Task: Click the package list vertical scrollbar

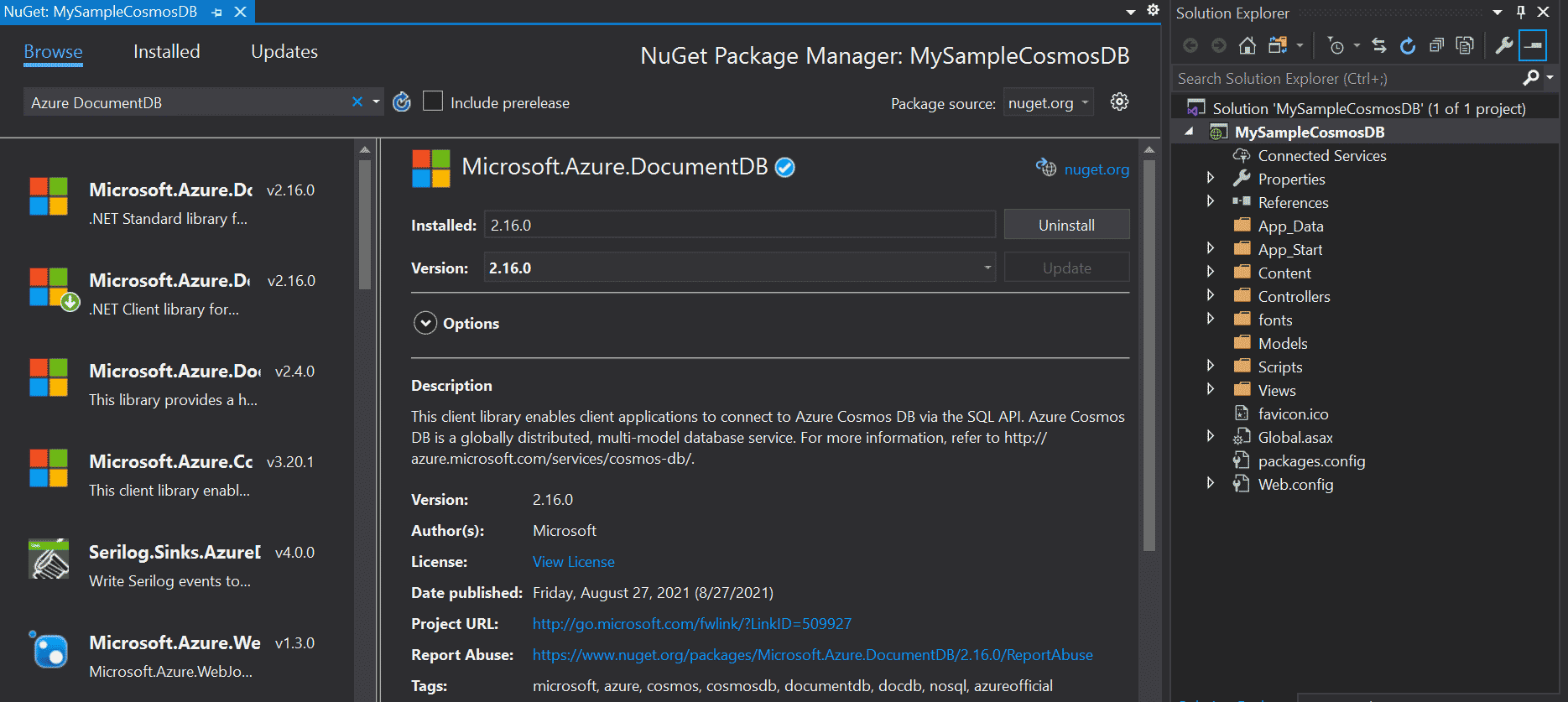Action: pos(364,225)
